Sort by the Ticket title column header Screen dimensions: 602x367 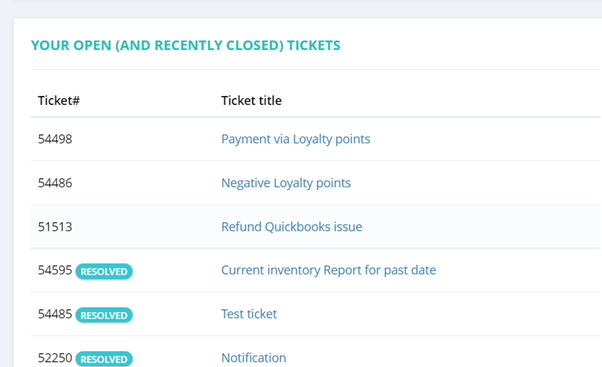251,101
